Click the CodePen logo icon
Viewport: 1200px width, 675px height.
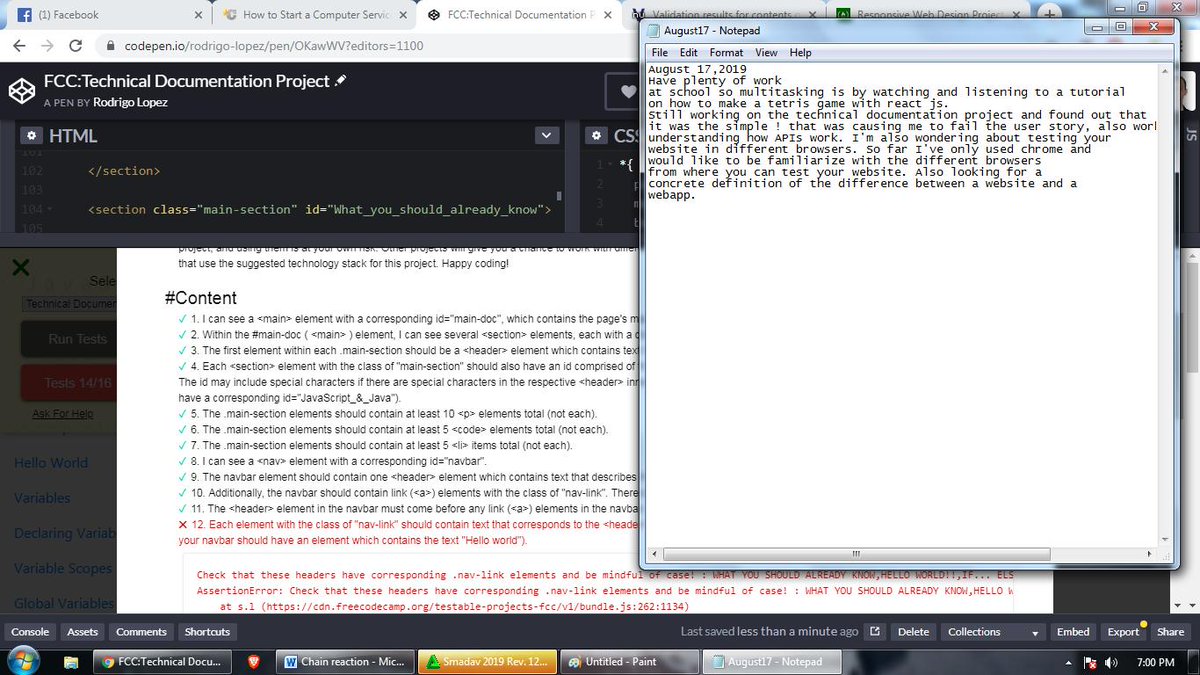20,90
